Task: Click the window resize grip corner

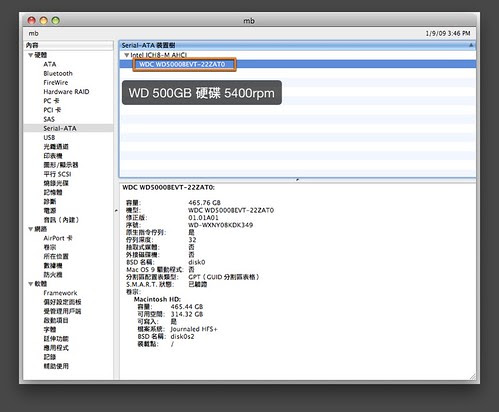Action: (x=472, y=376)
